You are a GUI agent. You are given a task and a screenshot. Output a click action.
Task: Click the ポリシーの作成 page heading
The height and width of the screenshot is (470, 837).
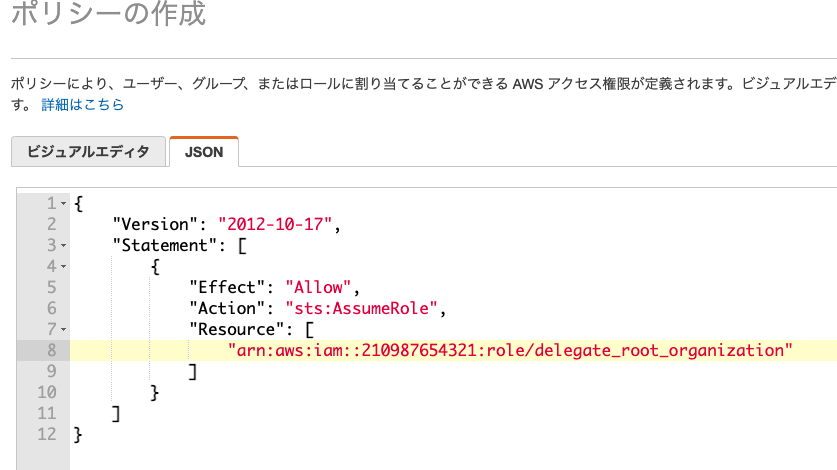click(108, 14)
